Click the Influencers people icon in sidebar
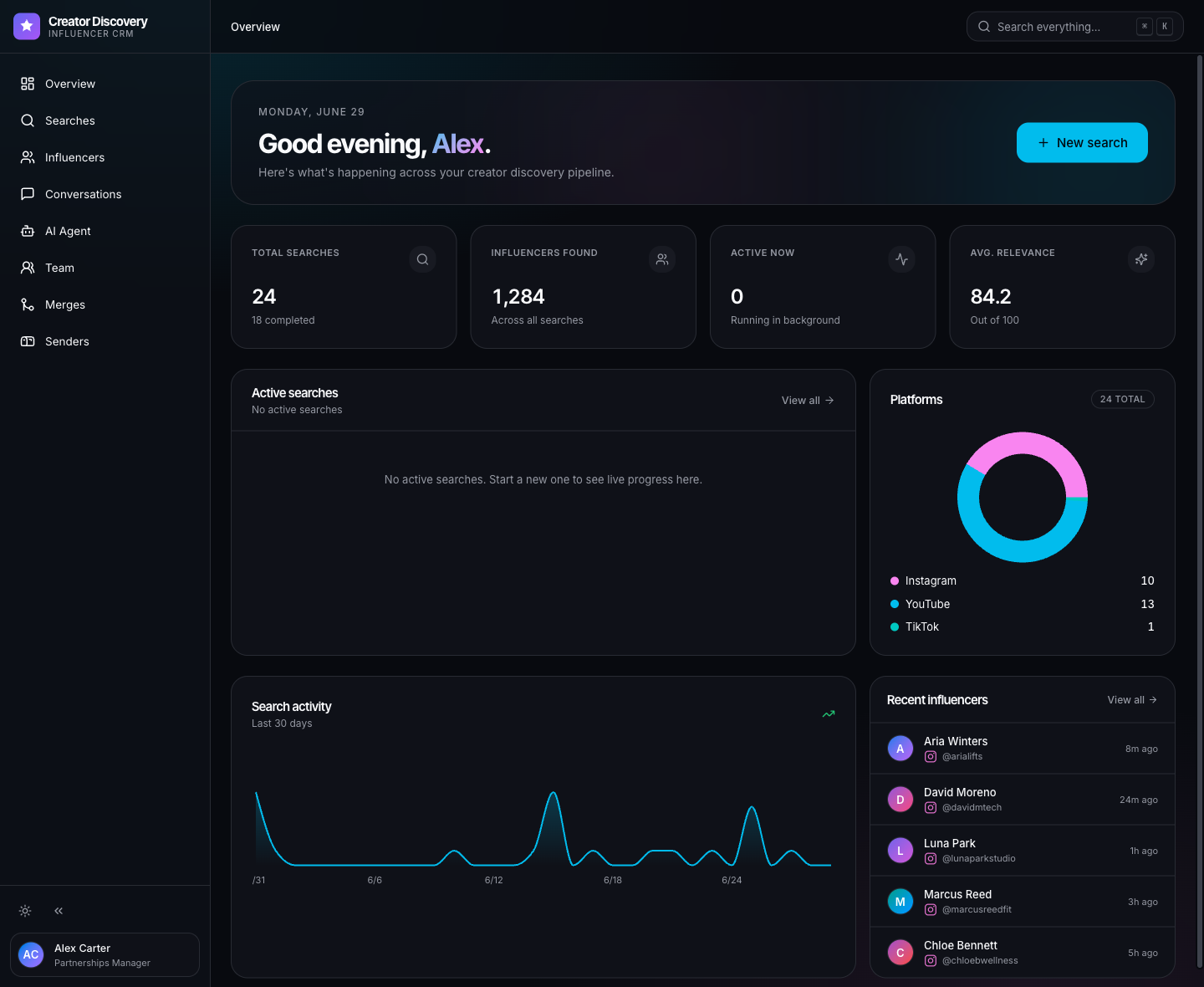 point(28,157)
